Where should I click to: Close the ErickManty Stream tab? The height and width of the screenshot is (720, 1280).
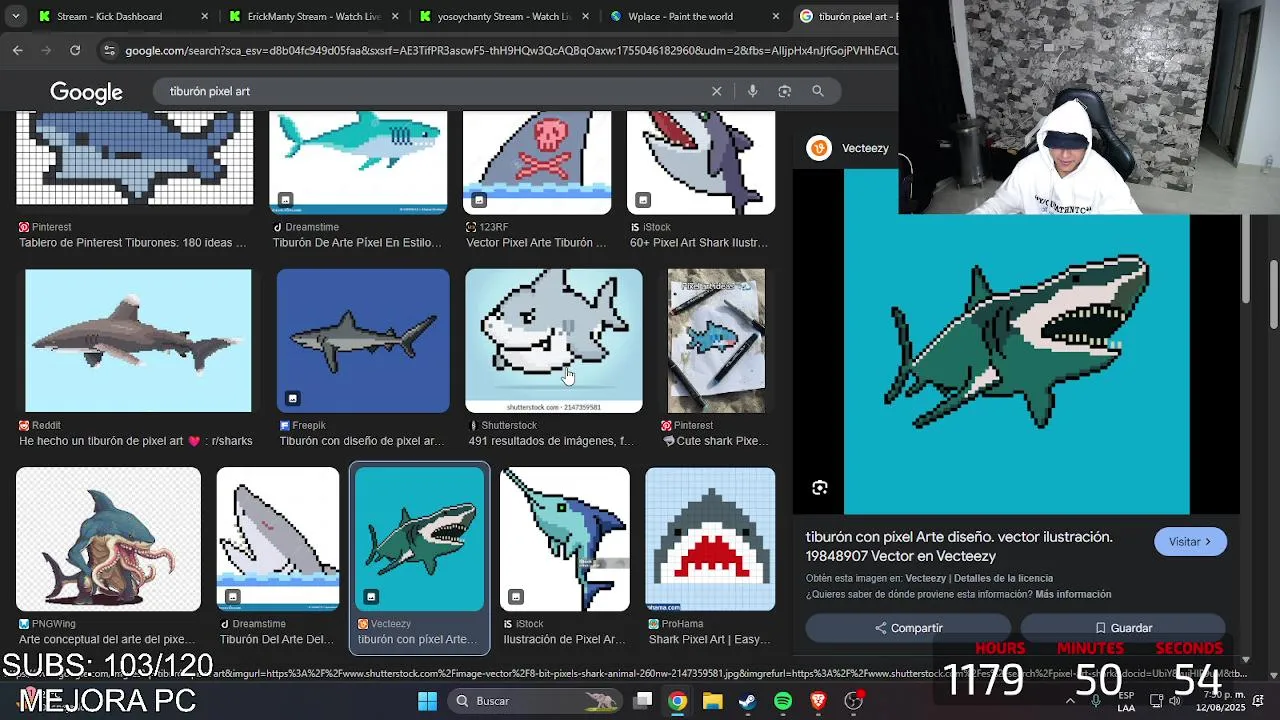(x=395, y=16)
